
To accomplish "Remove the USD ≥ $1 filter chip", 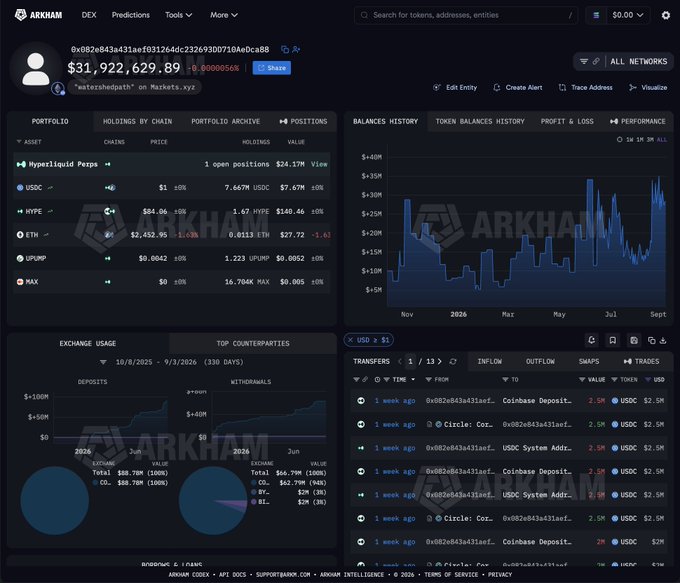I will 350,340.
